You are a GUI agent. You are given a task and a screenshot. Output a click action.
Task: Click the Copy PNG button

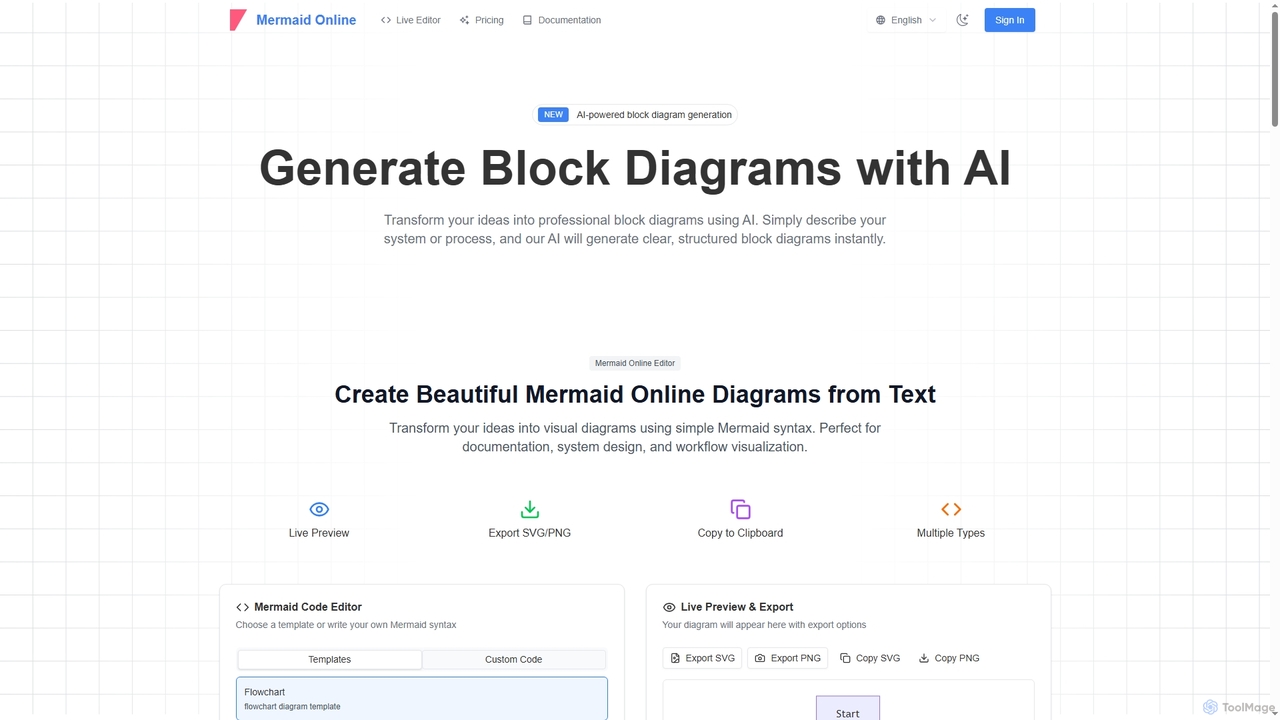coord(949,658)
